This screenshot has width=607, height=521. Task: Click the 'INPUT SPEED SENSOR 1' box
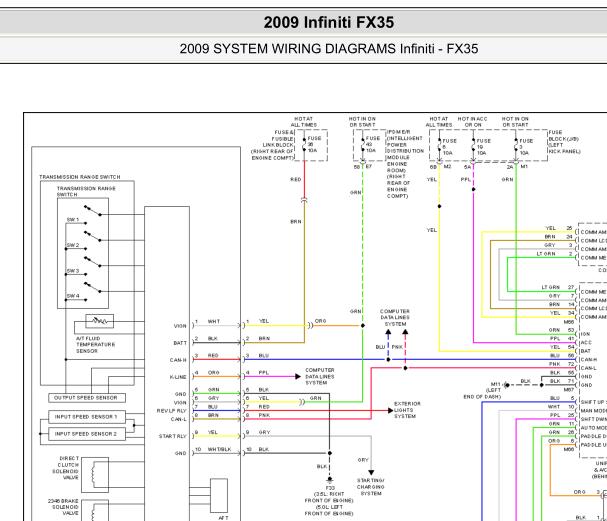click(x=87, y=417)
